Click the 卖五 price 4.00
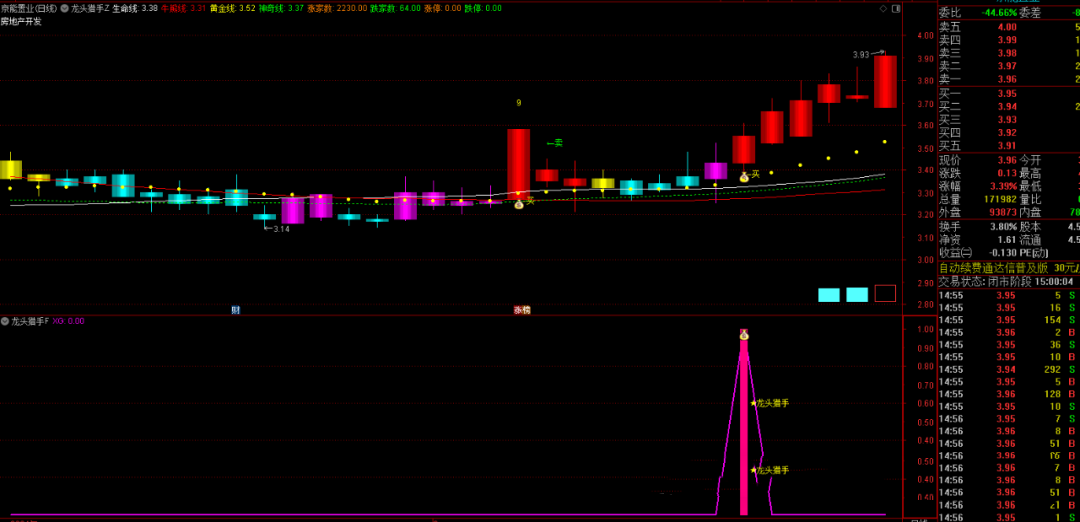Screen dimensions: 1080x522 coord(1007,27)
